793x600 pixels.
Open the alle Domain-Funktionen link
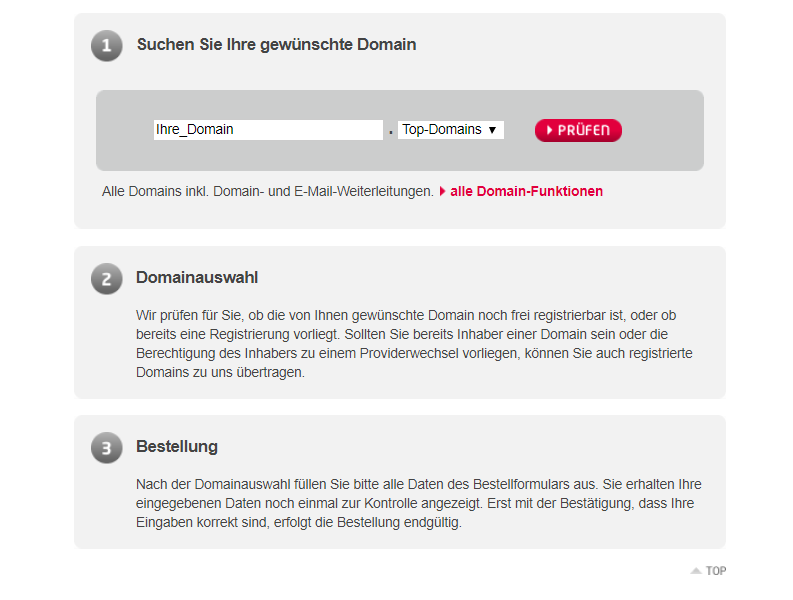click(526, 191)
